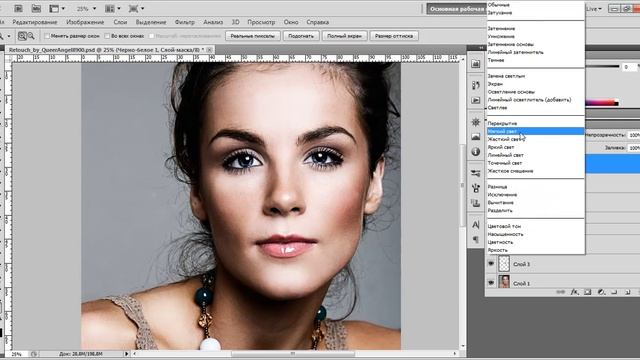Open the Изображение menu
The width and height of the screenshot is (640, 360).
pyautogui.click(x=85, y=22)
